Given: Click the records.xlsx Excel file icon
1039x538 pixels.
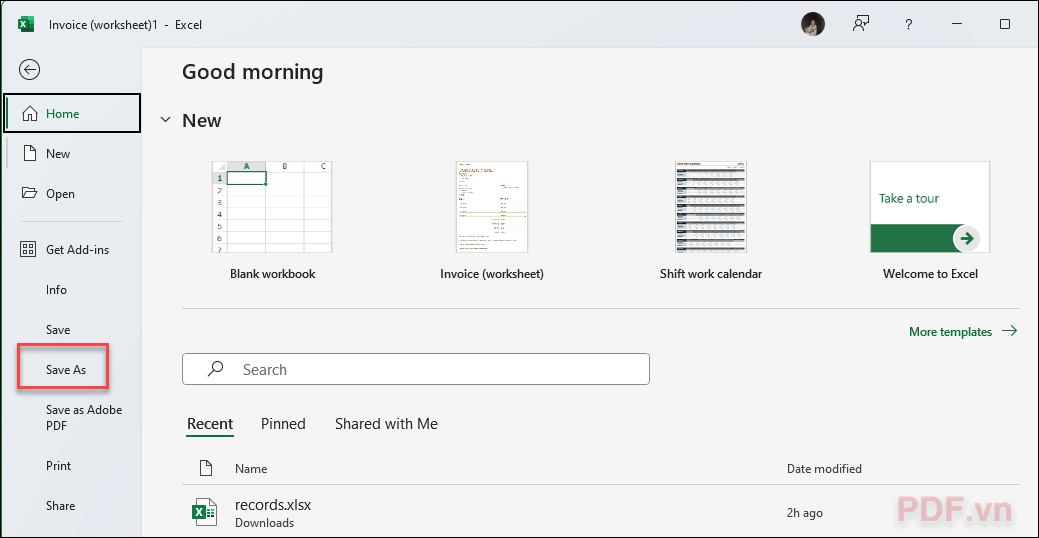Looking at the screenshot, I should click(x=204, y=513).
